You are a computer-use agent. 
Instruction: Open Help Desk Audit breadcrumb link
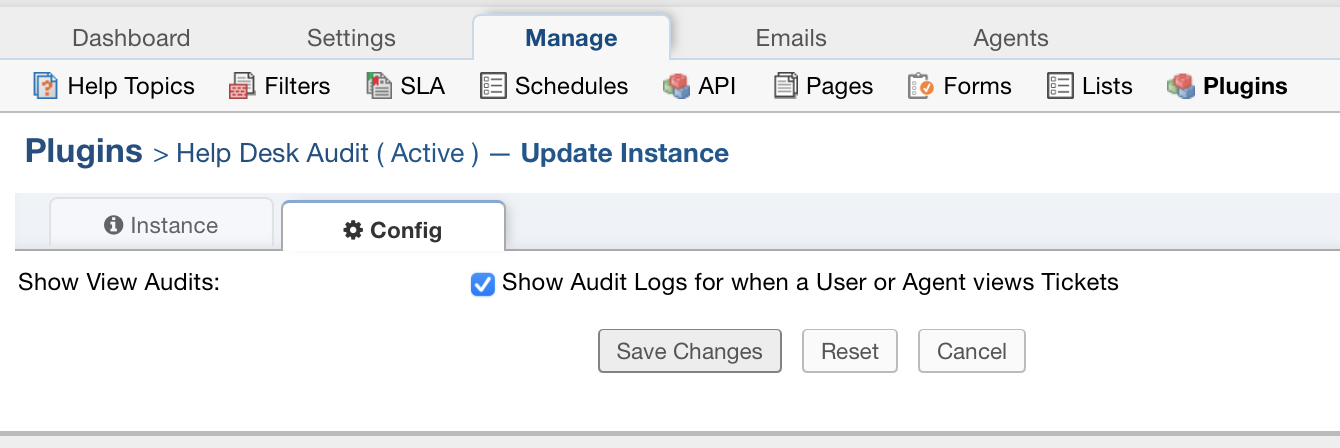pyautogui.click(x=326, y=154)
